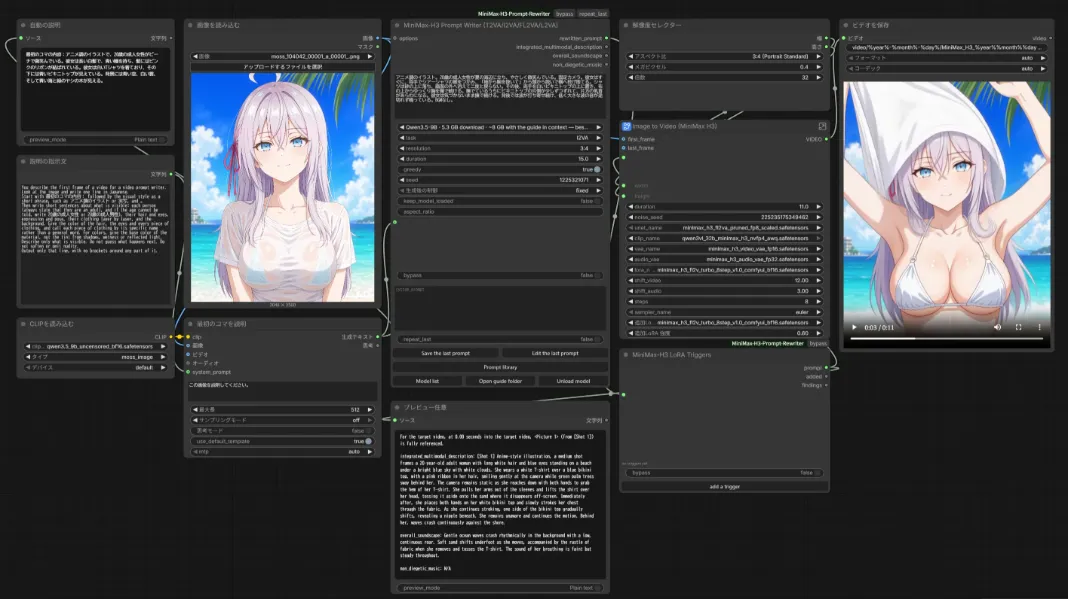Viewport: 1068px width, 599px height.
Task: Collapse the プレビュー任意 node via its dot
Action: (397, 407)
